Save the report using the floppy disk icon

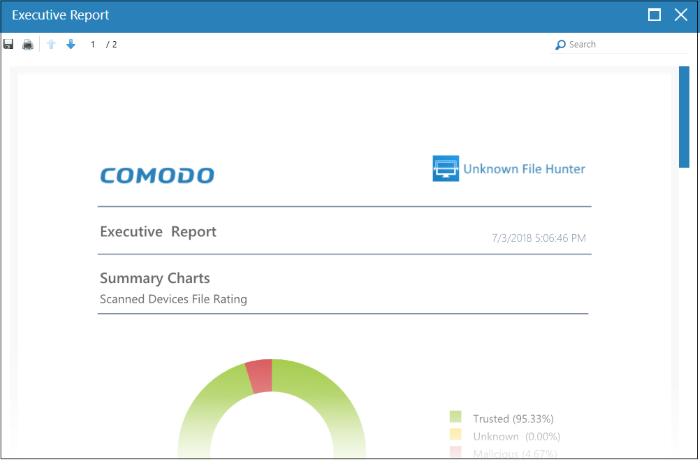click(x=8, y=44)
